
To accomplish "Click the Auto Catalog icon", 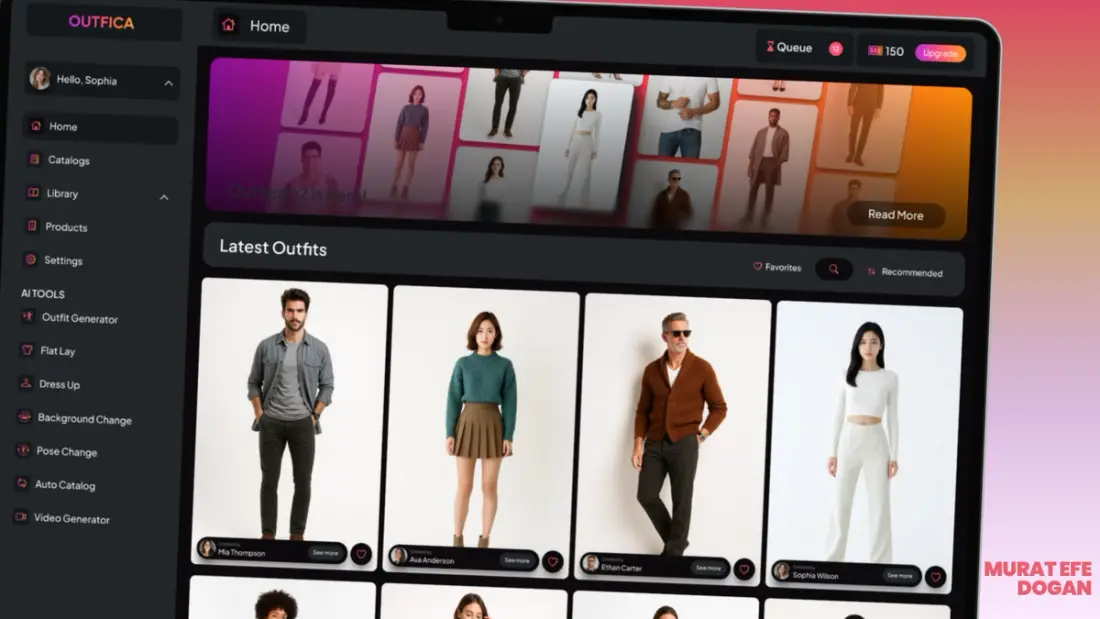I will point(22,484).
